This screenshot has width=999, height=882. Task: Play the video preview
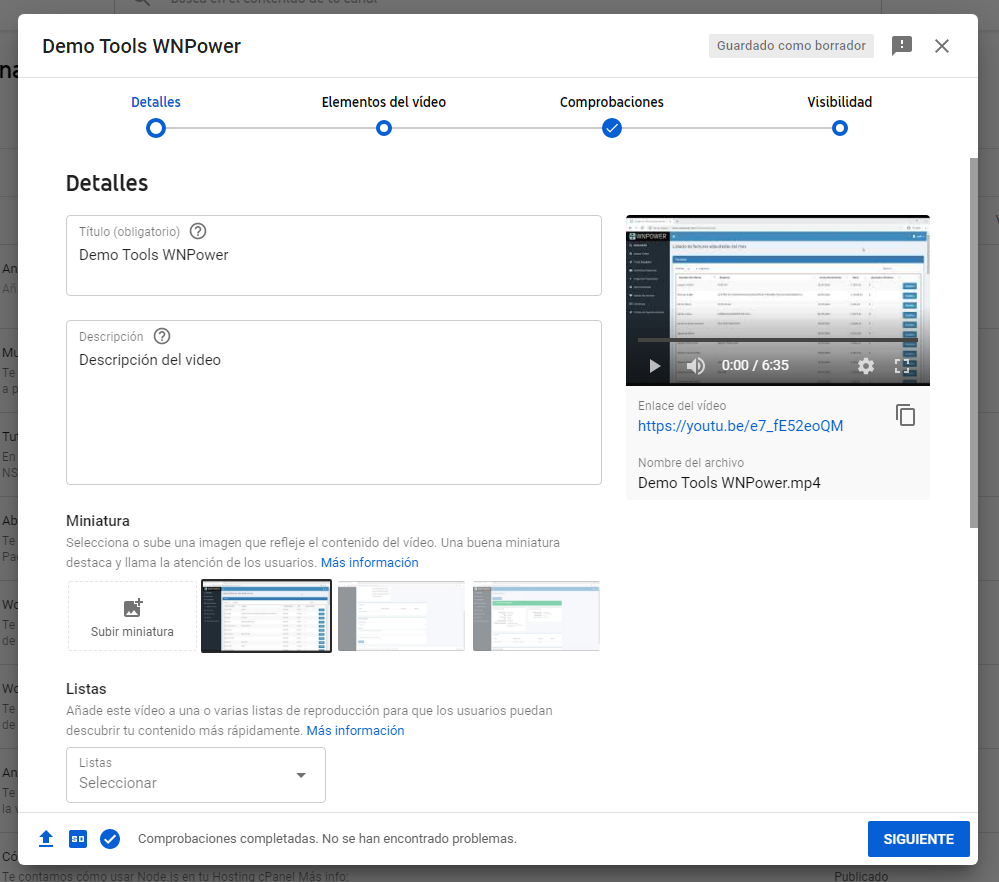[654, 366]
